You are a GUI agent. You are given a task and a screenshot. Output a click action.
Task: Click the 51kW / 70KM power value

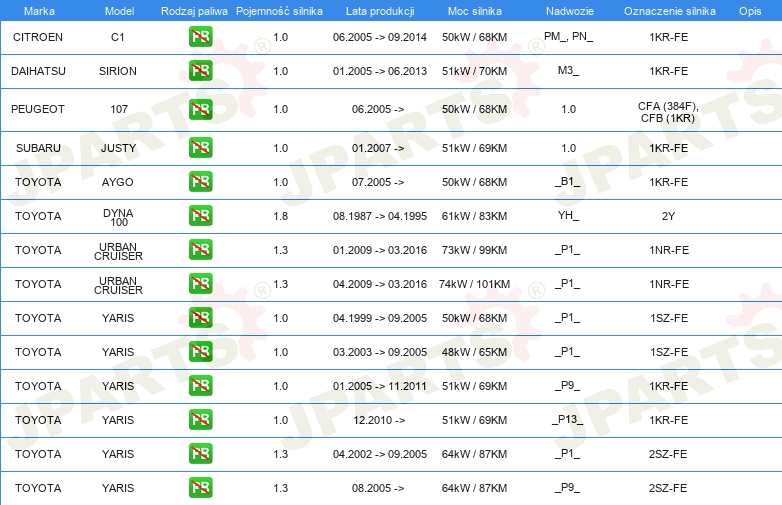point(474,71)
